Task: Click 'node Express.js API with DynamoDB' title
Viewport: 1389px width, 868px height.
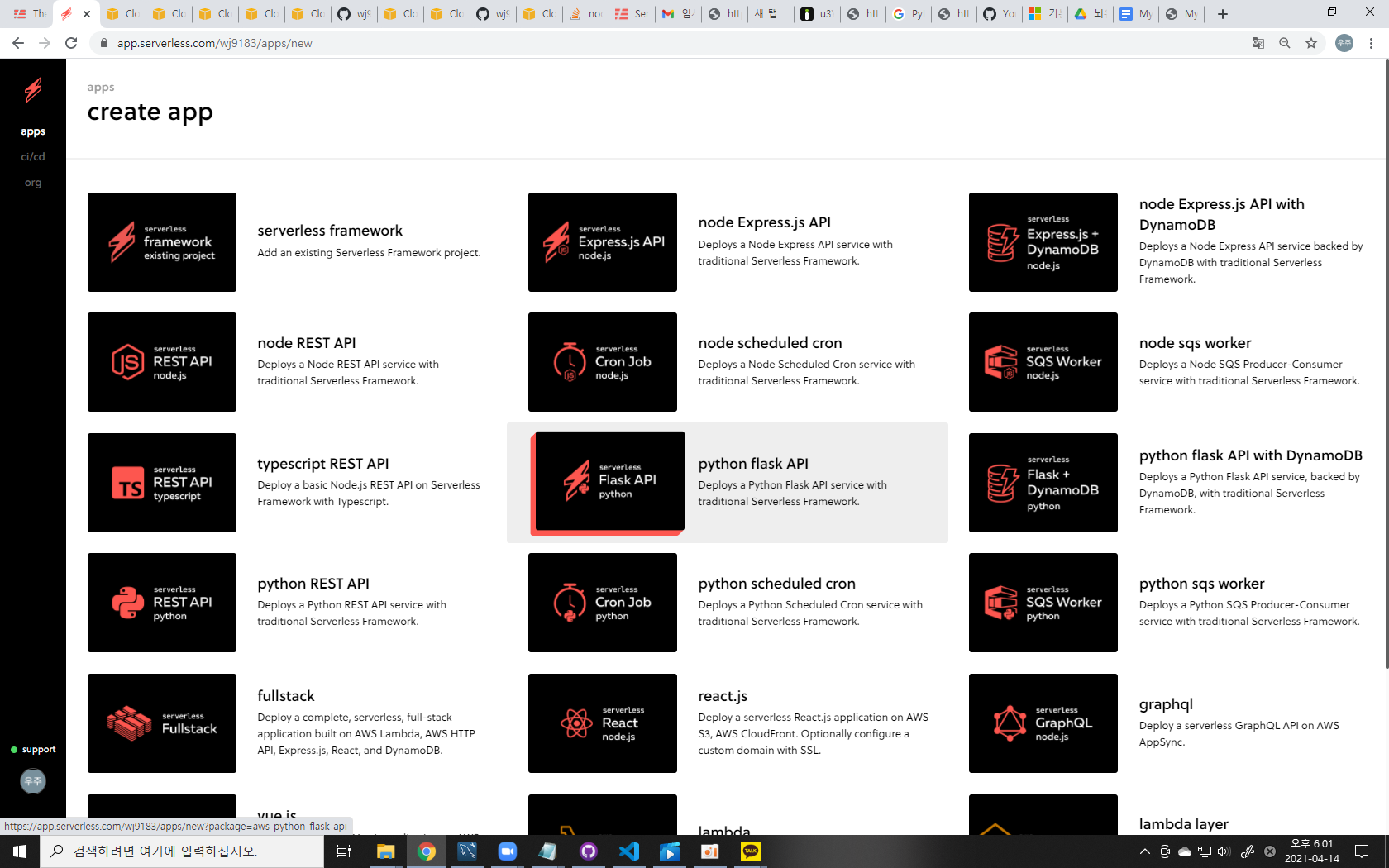Action: [1222, 214]
